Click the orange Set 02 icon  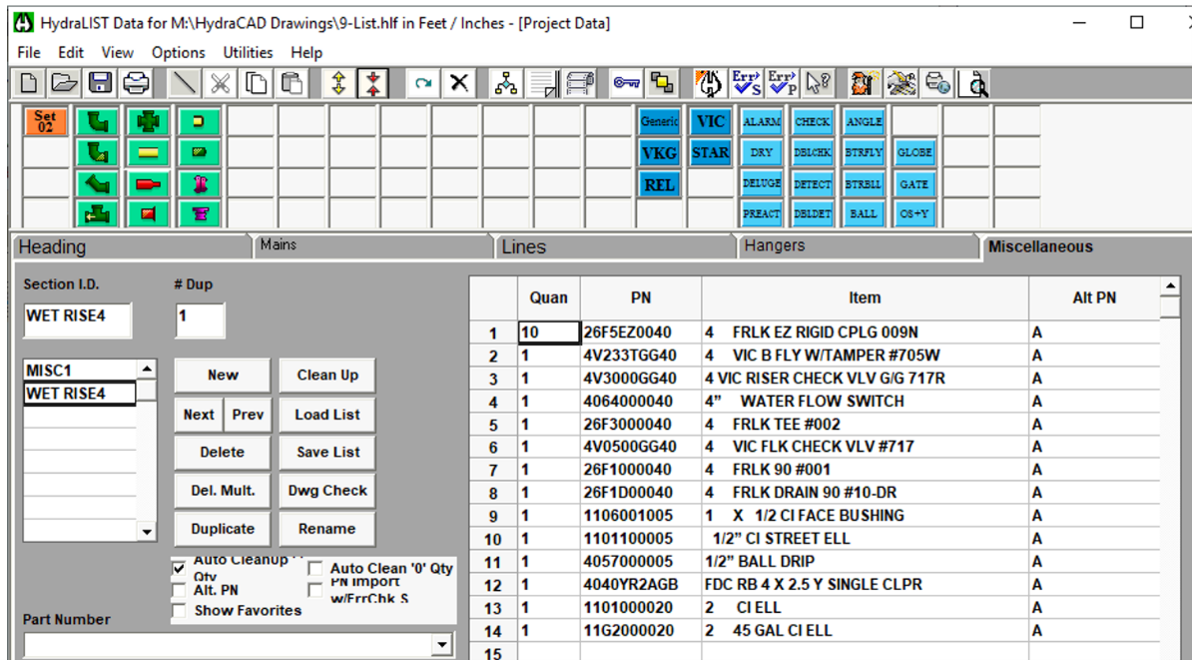coord(46,122)
